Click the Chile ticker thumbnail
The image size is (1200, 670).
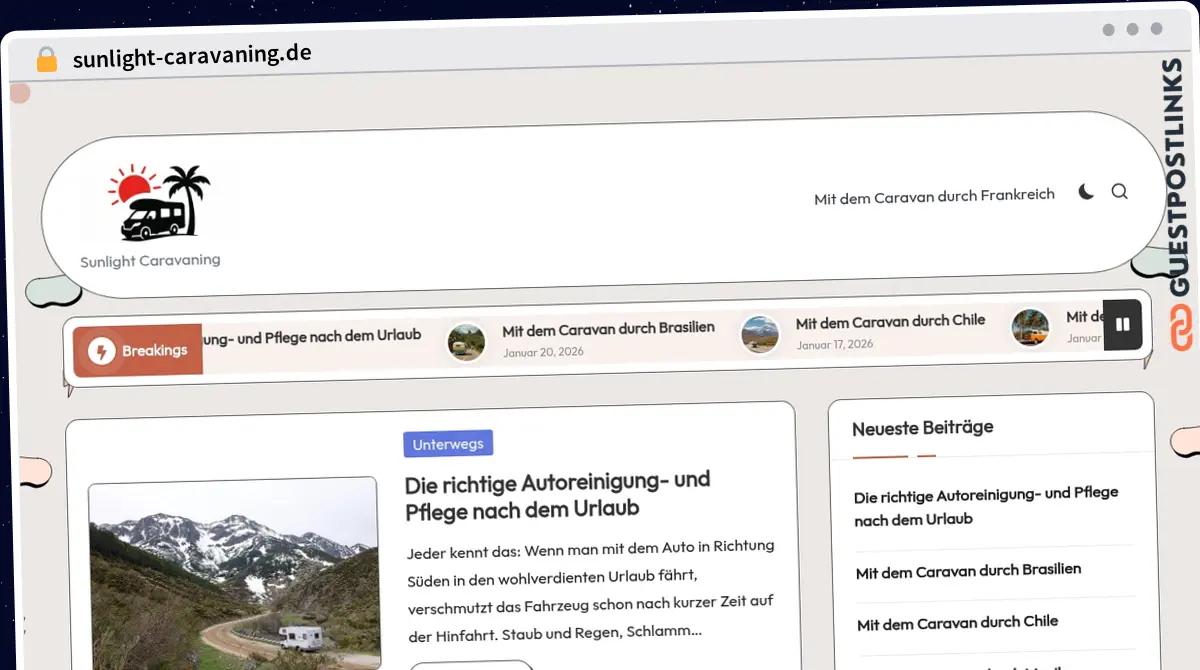point(760,334)
